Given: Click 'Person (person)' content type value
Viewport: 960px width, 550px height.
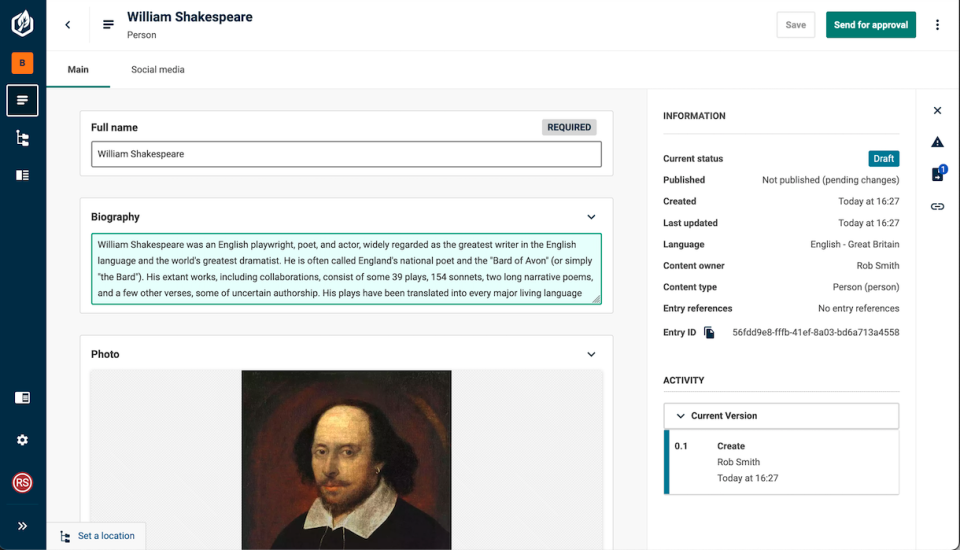Looking at the screenshot, I should [x=866, y=287].
